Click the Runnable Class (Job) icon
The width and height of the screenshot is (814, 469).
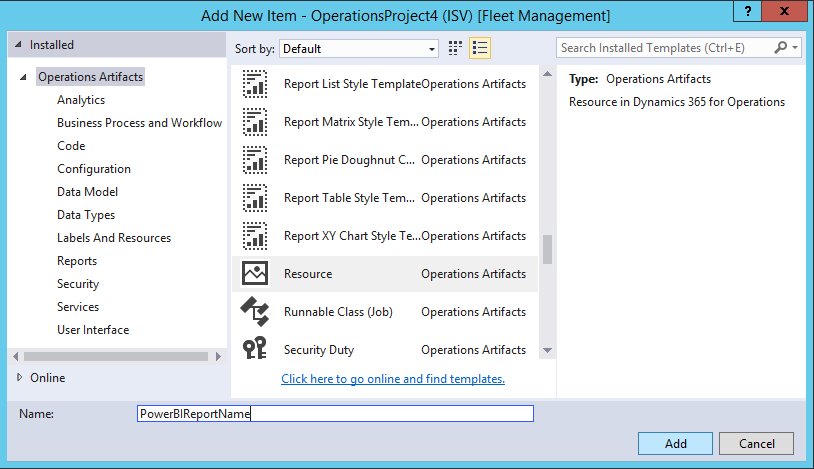pos(255,311)
